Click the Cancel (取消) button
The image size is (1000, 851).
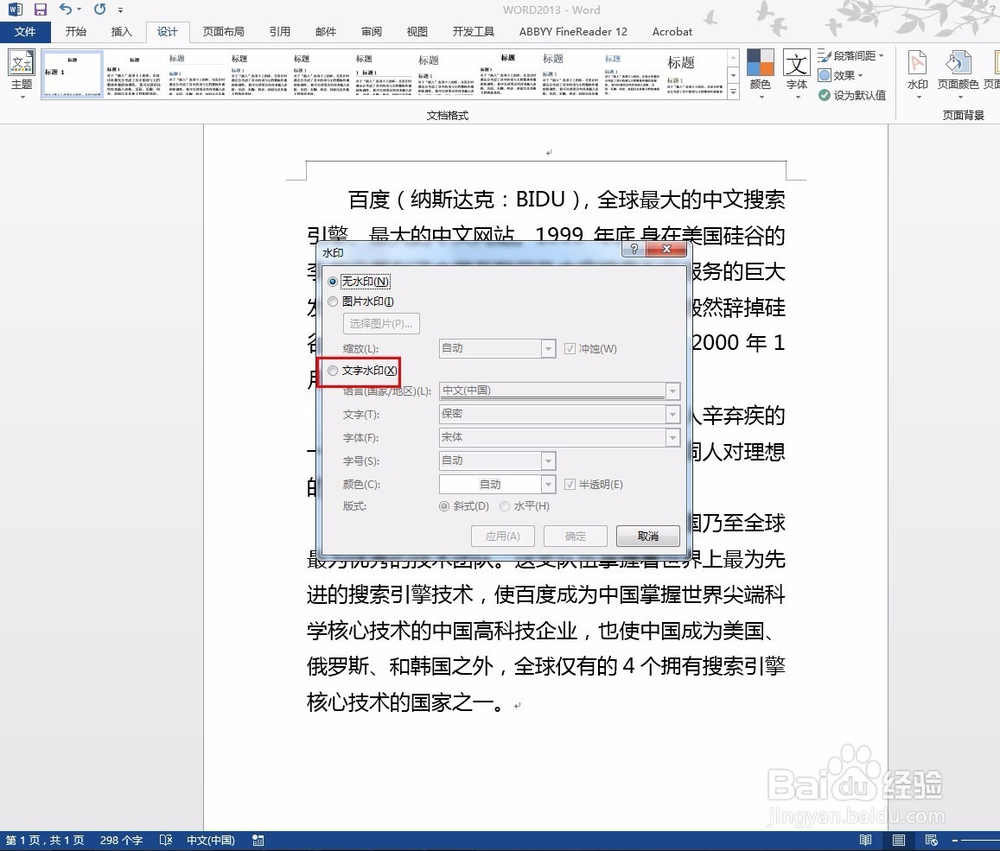[x=648, y=536]
